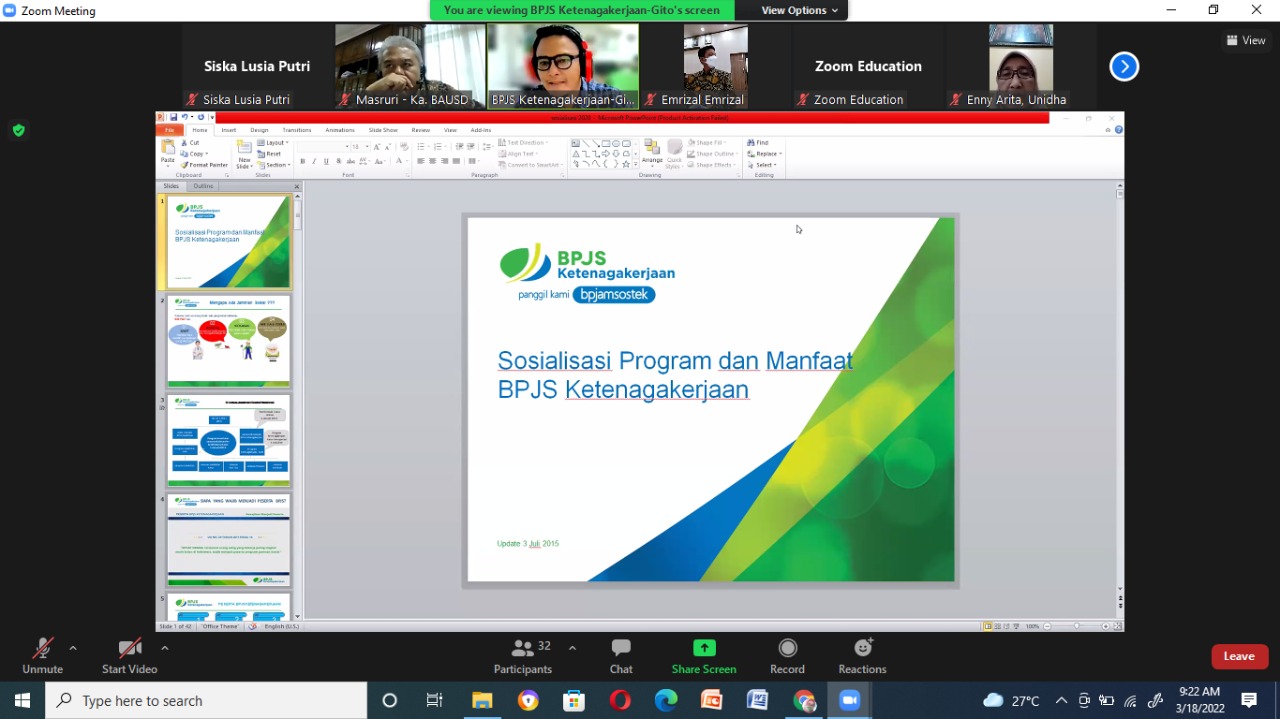Click the taskbar search box

pyautogui.click(x=206, y=700)
